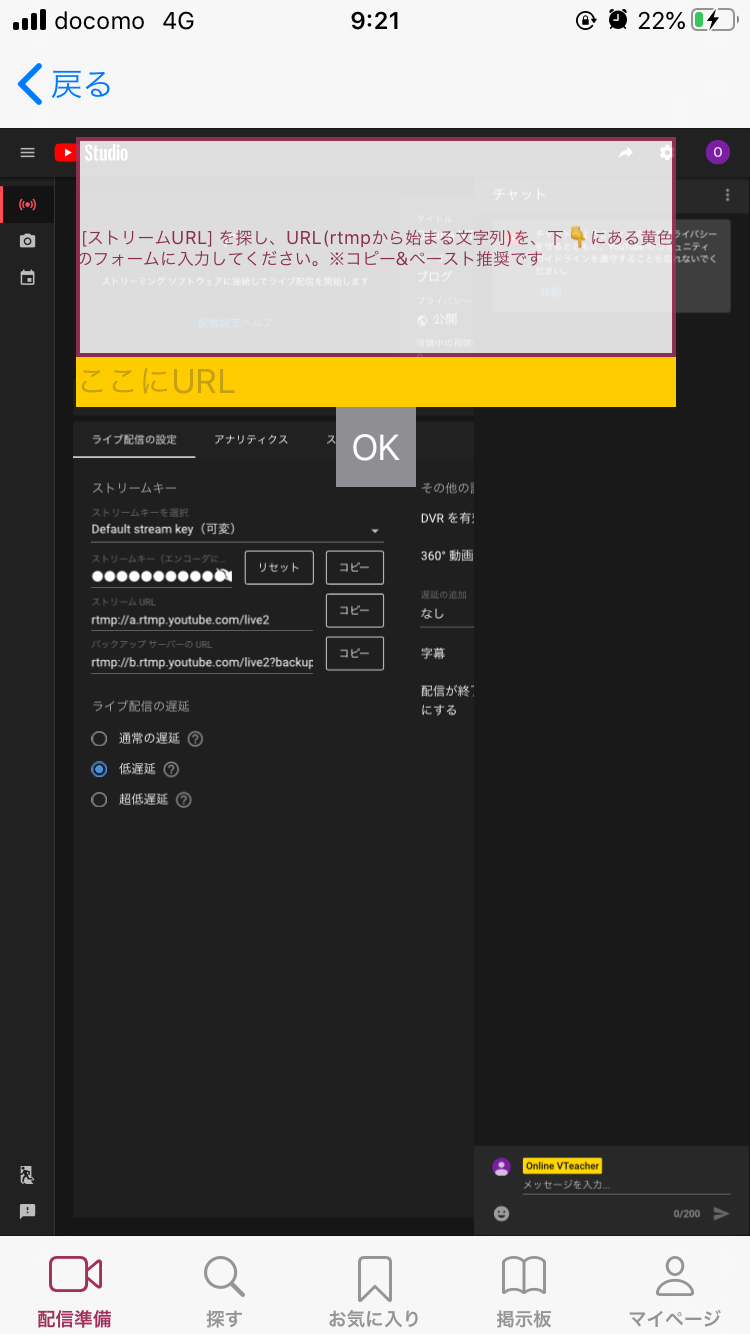This screenshot has width=750, height=1334.
Task: Toggle stream key visibility eye icon
Action: 224,575
